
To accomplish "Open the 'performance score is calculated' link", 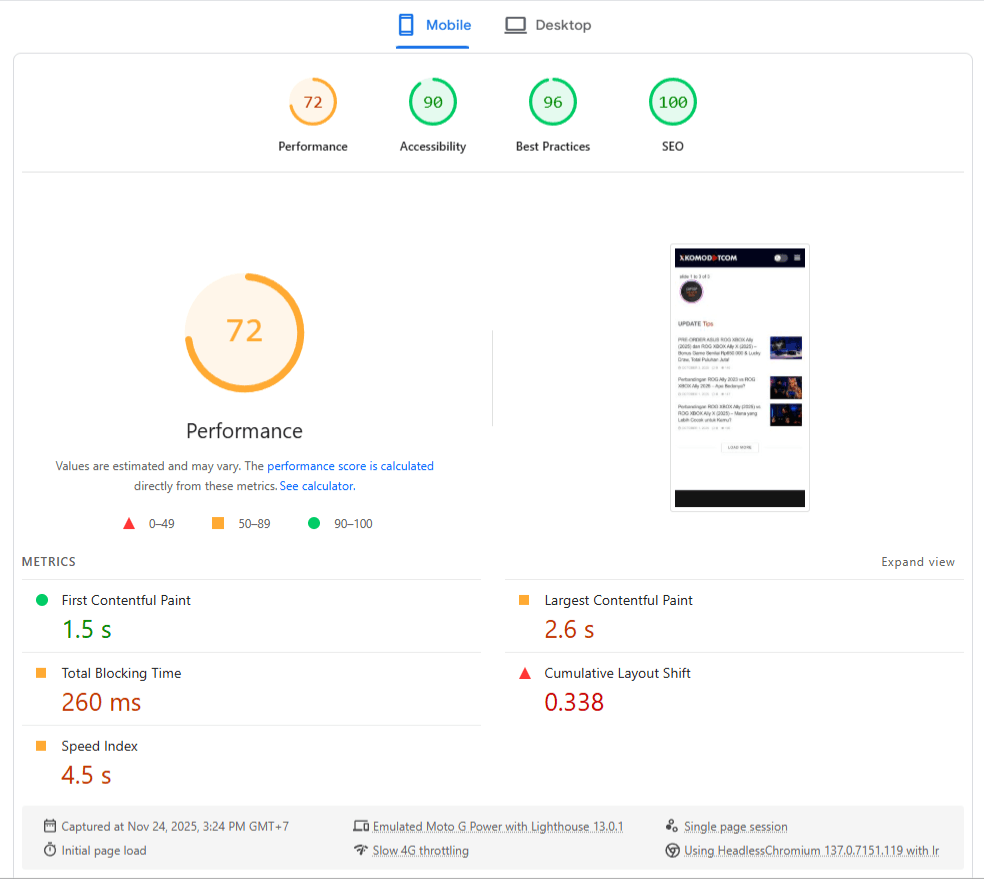I will [x=350, y=466].
